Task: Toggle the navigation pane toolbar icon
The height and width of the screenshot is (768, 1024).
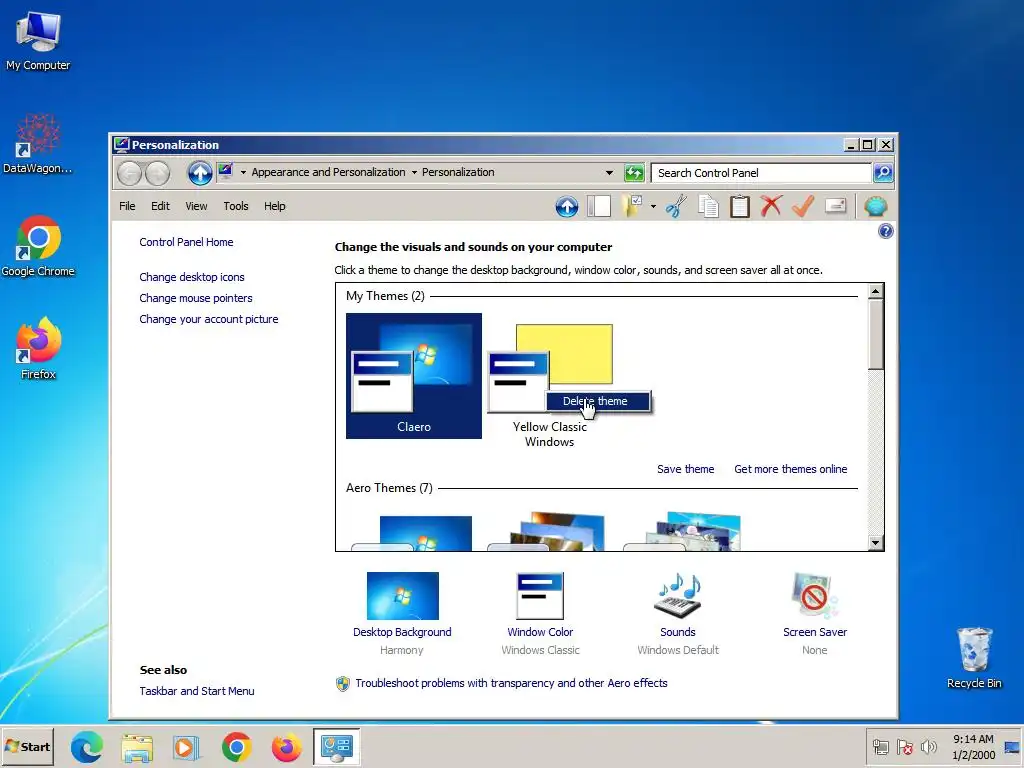Action: coord(599,206)
